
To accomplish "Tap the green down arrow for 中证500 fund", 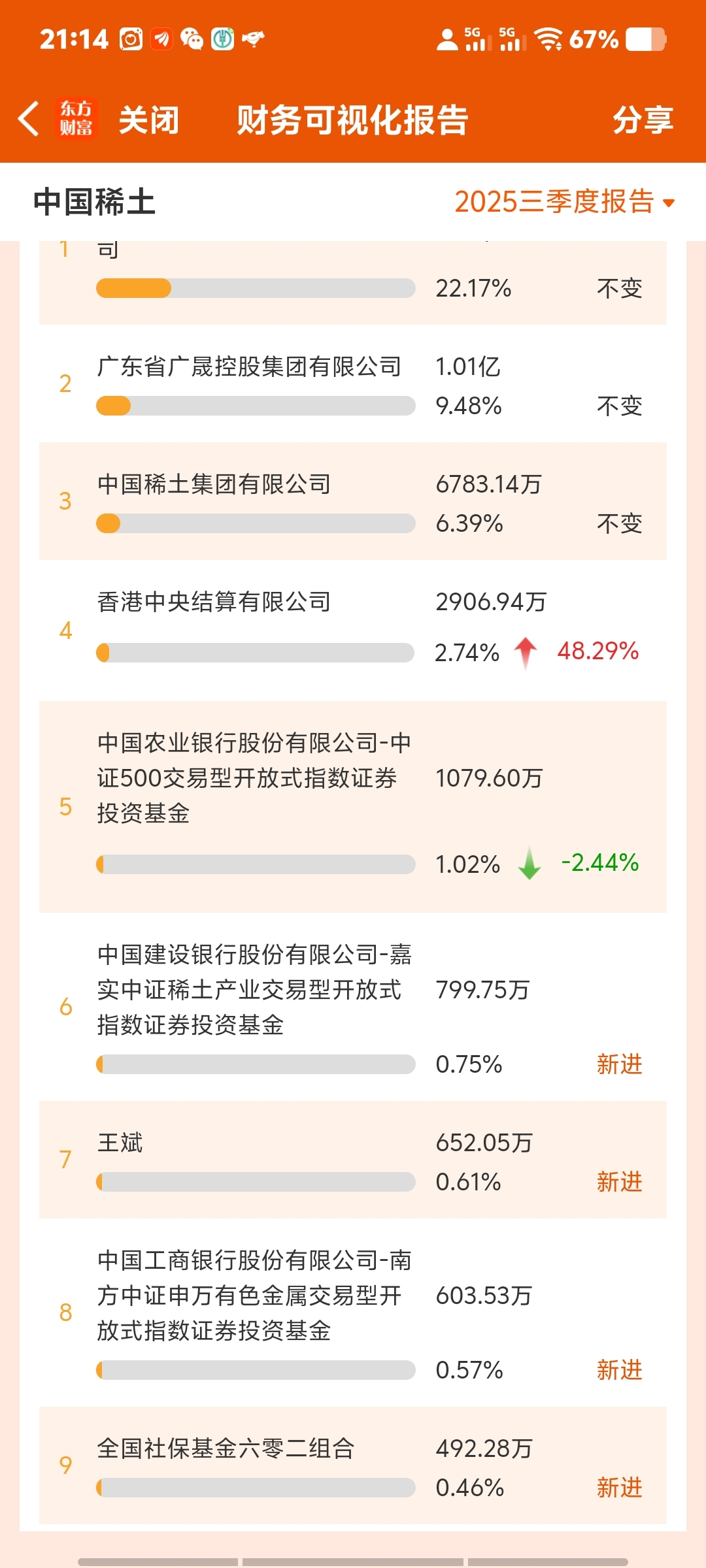I will point(529,864).
